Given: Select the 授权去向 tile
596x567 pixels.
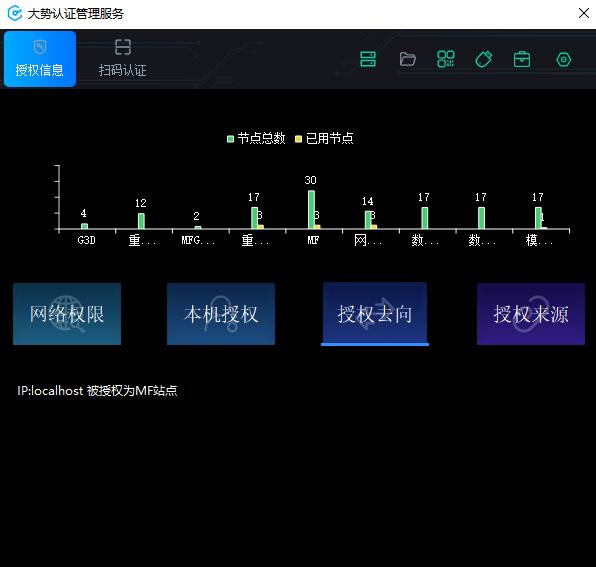Looking at the screenshot, I should [375, 314].
